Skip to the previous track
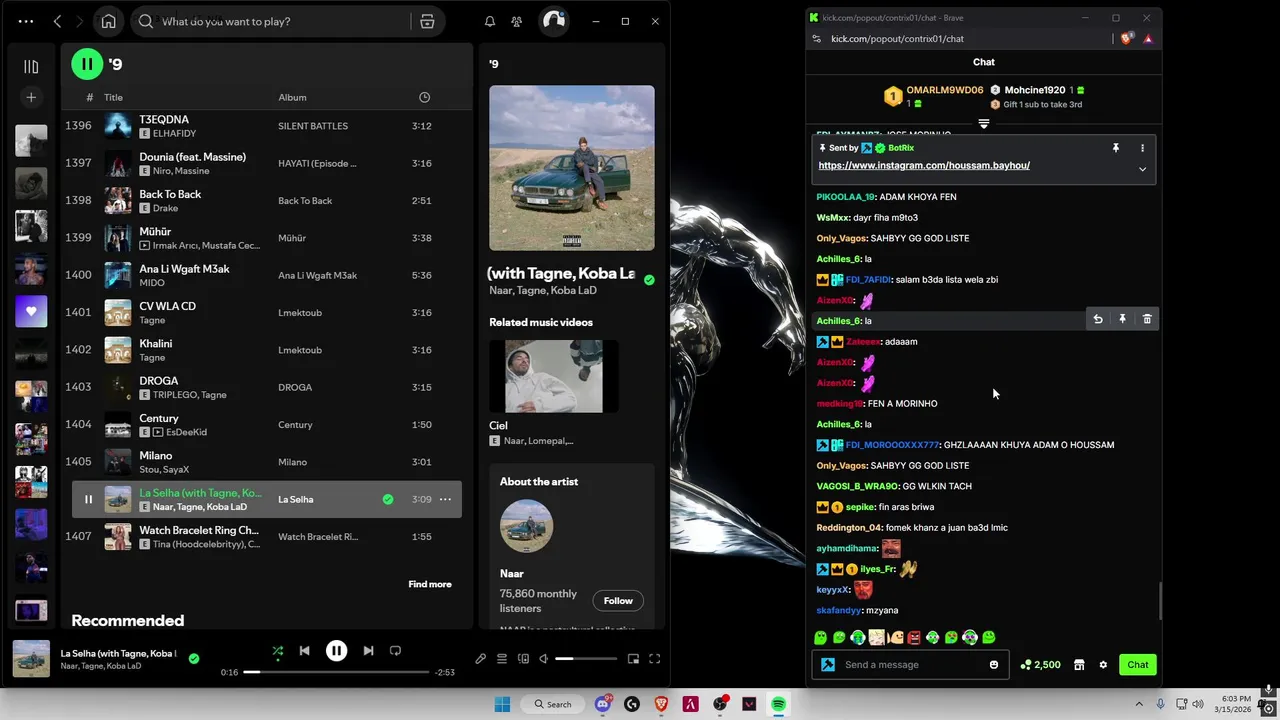 pos(304,651)
